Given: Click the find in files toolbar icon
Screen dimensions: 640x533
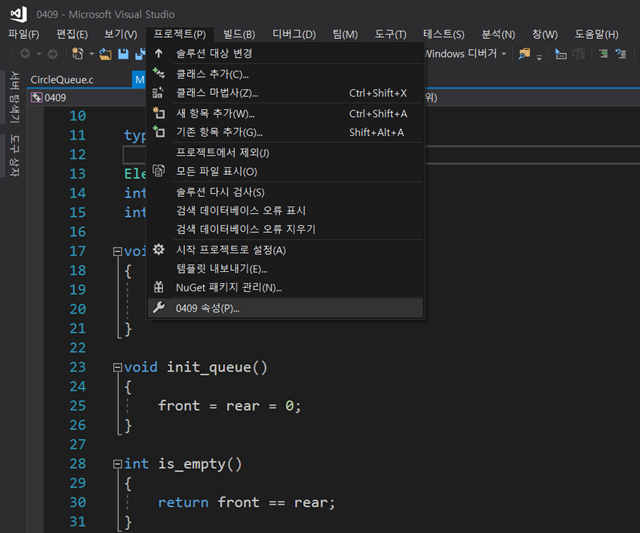Looking at the screenshot, I should [524, 53].
